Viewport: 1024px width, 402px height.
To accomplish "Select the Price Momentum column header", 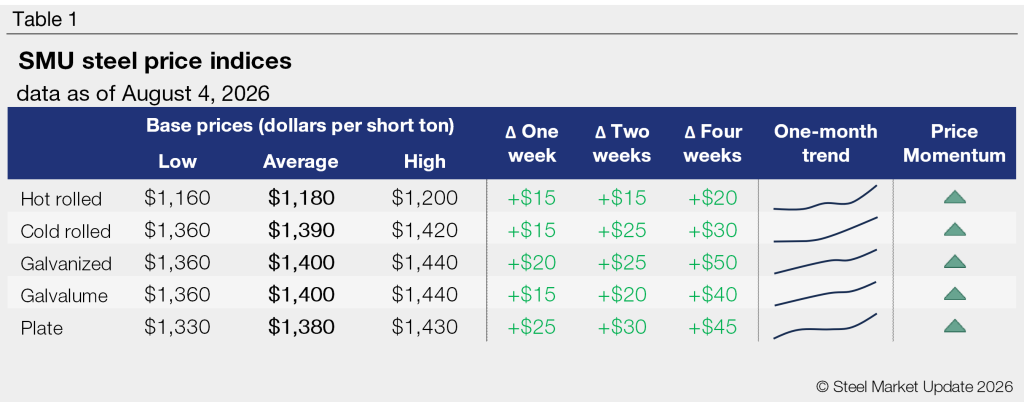I will (954, 144).
